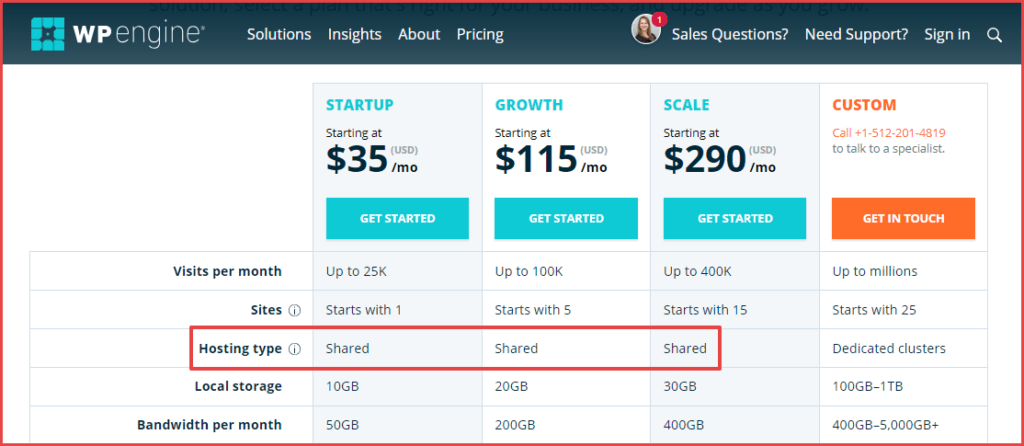Click the sales rep avatar photo
This screenshot has height=446, width=1024.
point(646,30)
